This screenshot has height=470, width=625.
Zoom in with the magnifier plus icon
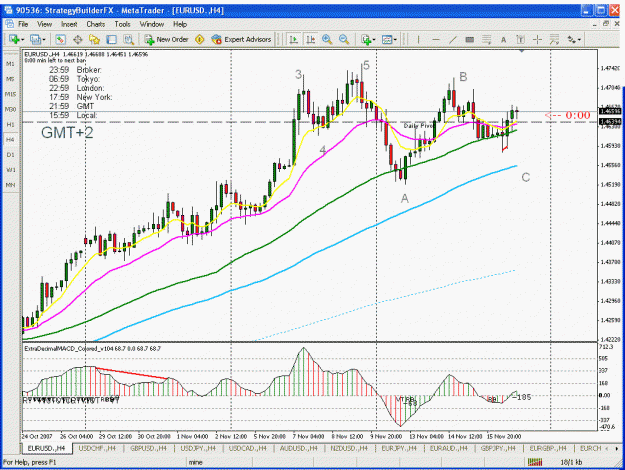(x=327, y=39)
